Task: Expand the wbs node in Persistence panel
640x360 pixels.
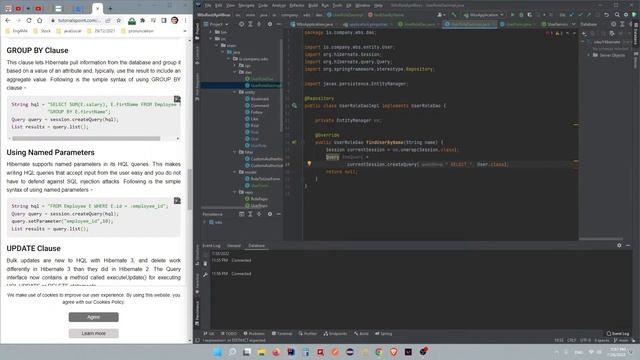Action: pyautogui.click(x=204, y=222)
